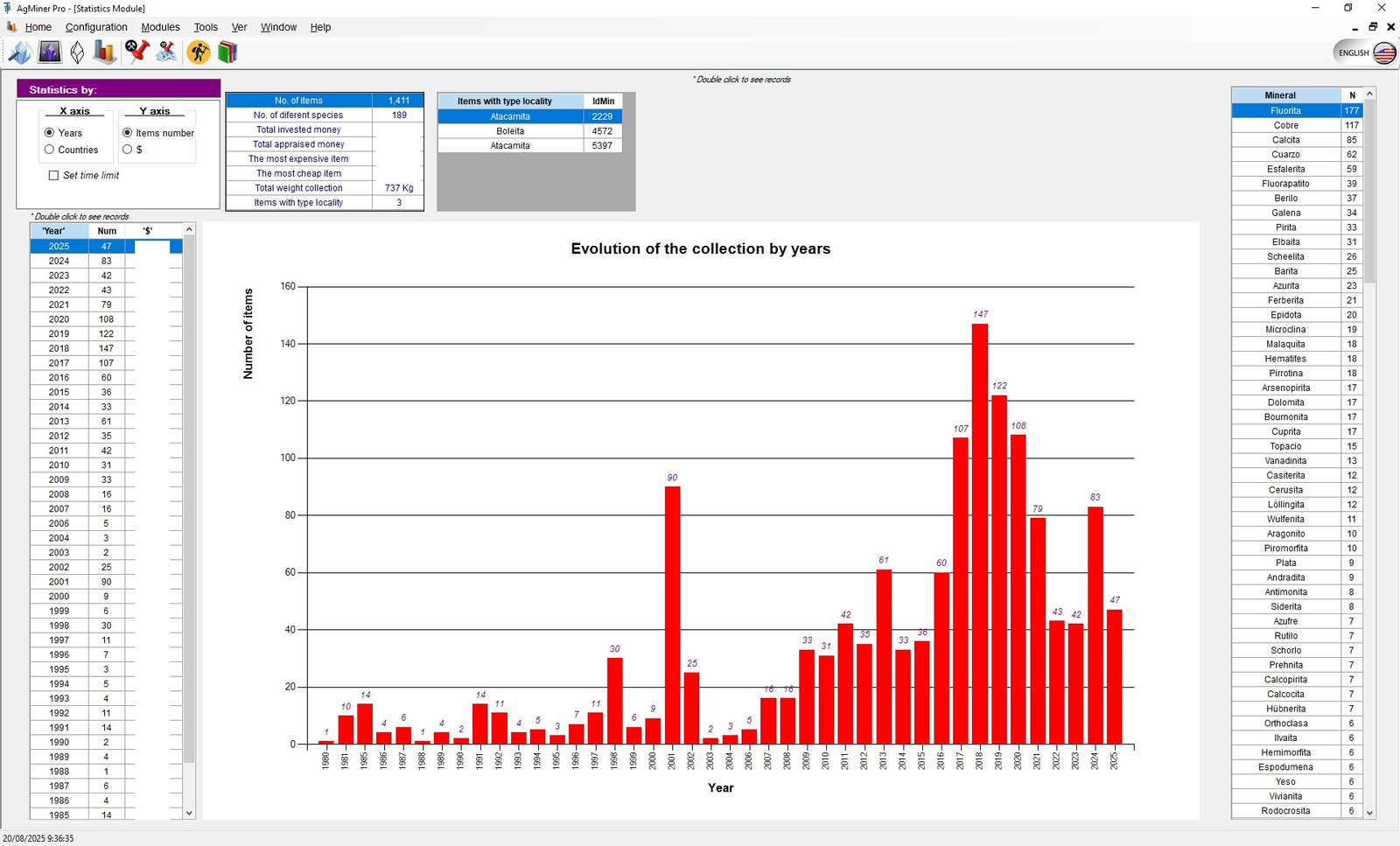Open the map with pushpin icon

[x=166, y=52]
